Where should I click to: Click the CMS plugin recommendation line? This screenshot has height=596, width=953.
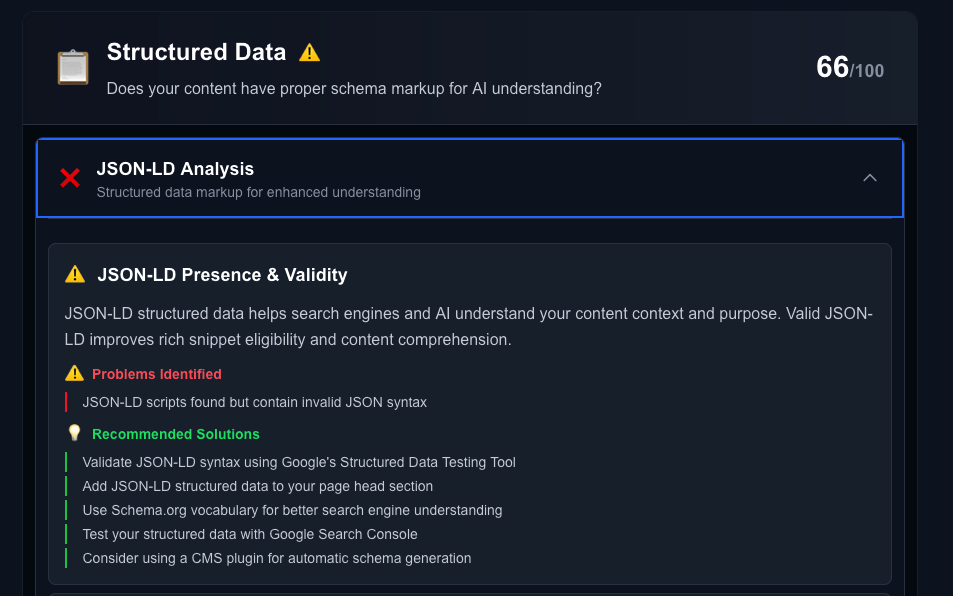pos(277,558)
